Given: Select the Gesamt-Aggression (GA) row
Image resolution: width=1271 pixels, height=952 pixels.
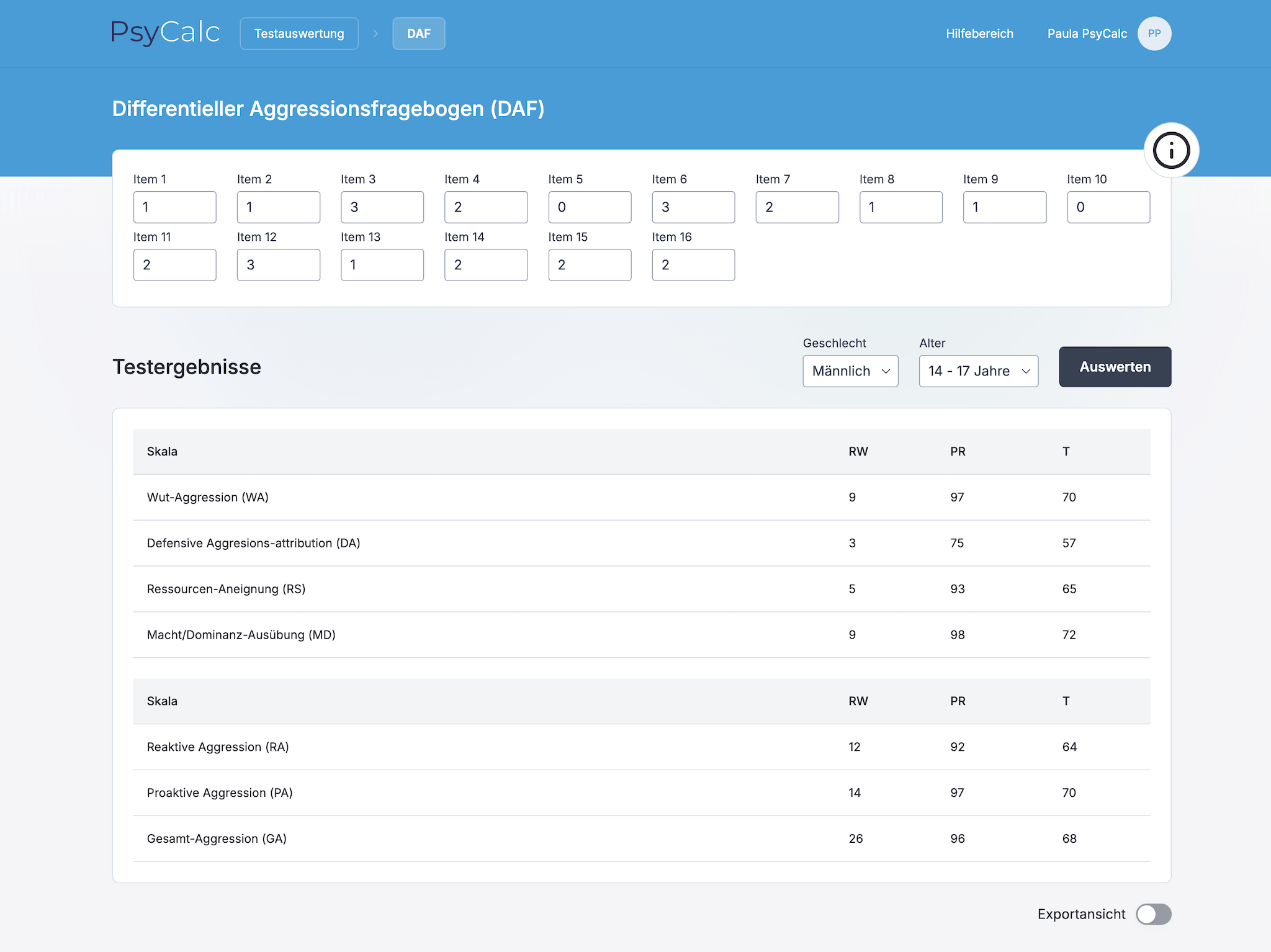Looking at the screenshot, I should pos(641,838).
